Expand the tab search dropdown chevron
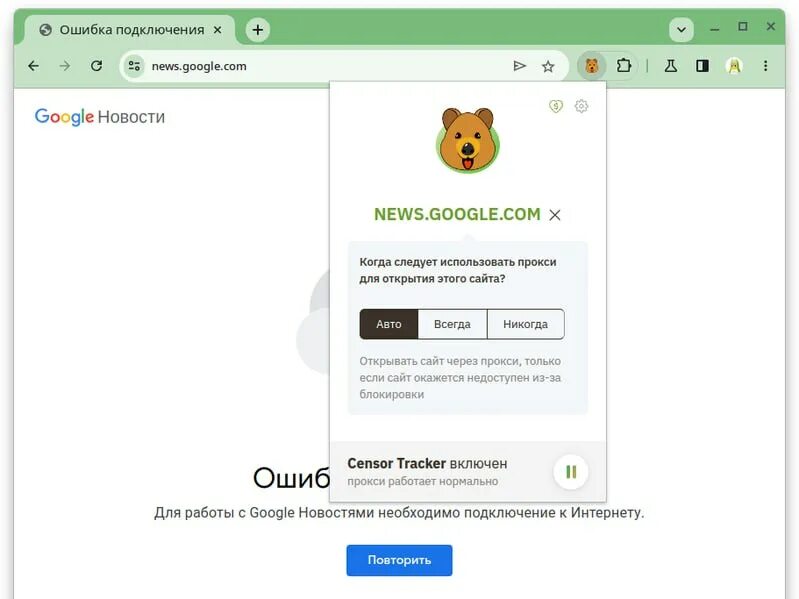 coord(681,30)
